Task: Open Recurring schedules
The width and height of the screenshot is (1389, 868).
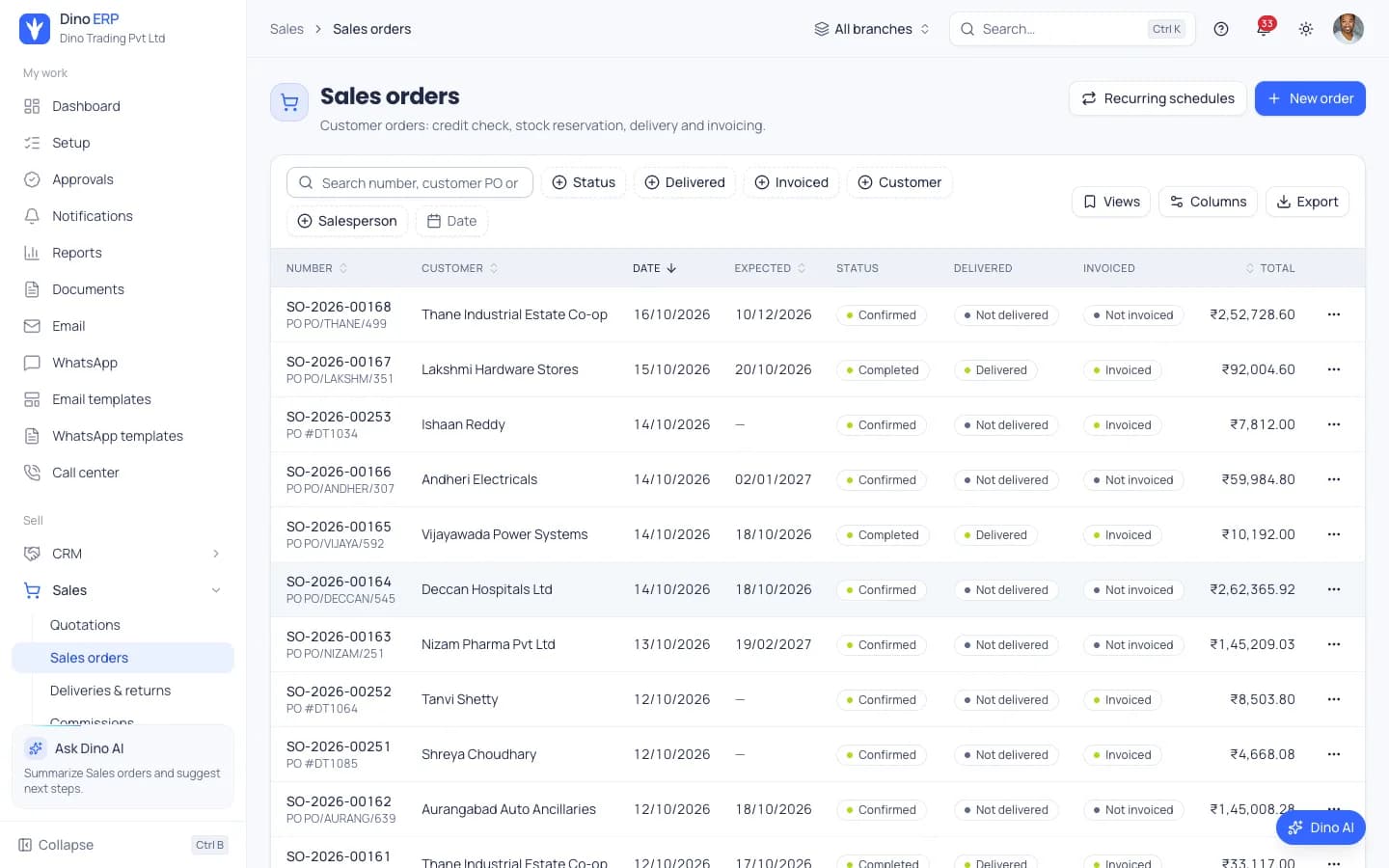Action: coord(1157,98)
